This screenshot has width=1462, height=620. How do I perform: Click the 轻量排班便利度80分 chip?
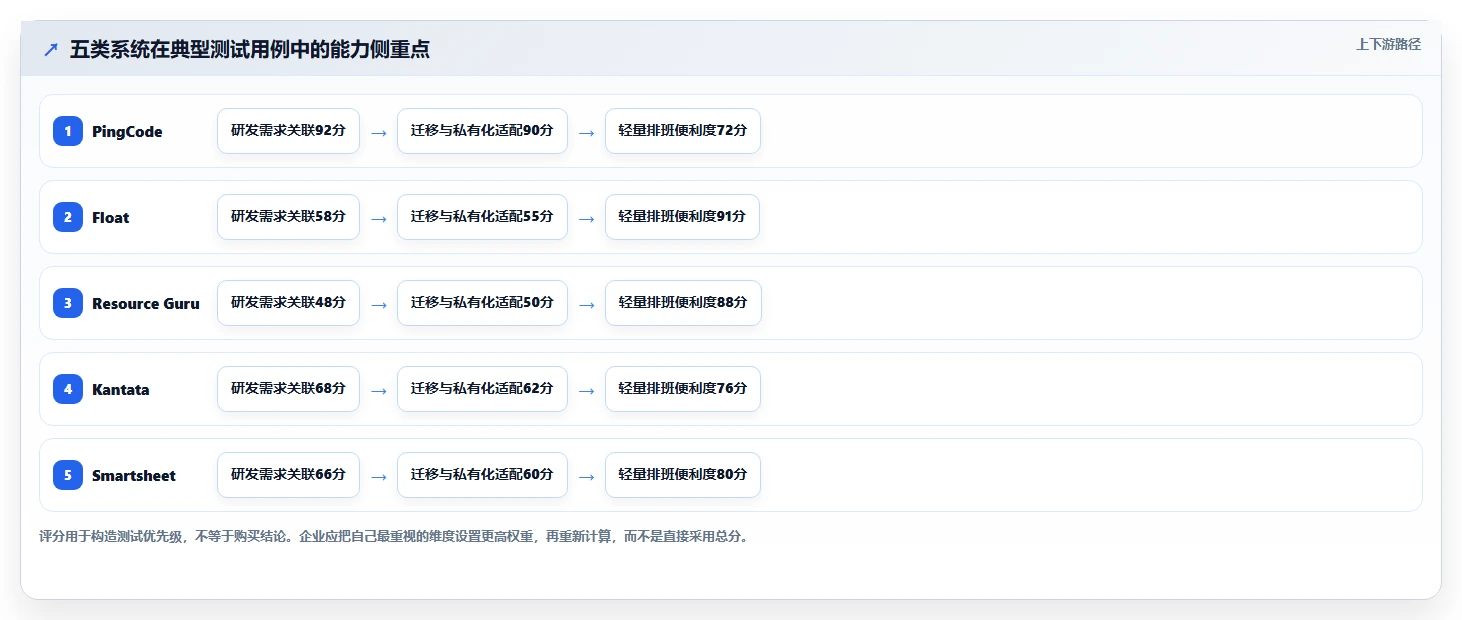683,475
